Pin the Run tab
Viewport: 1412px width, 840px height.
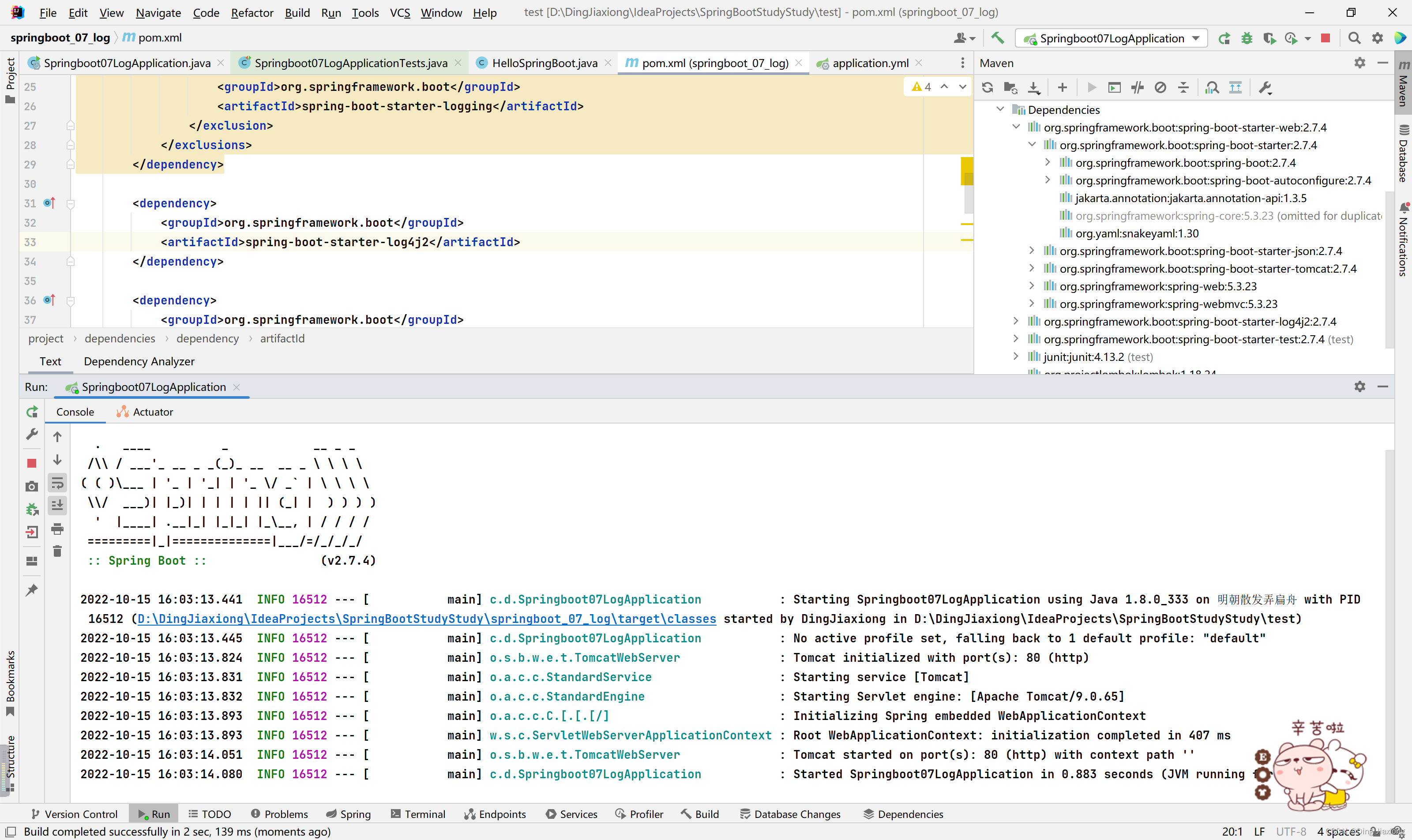[x=32, y=590]
